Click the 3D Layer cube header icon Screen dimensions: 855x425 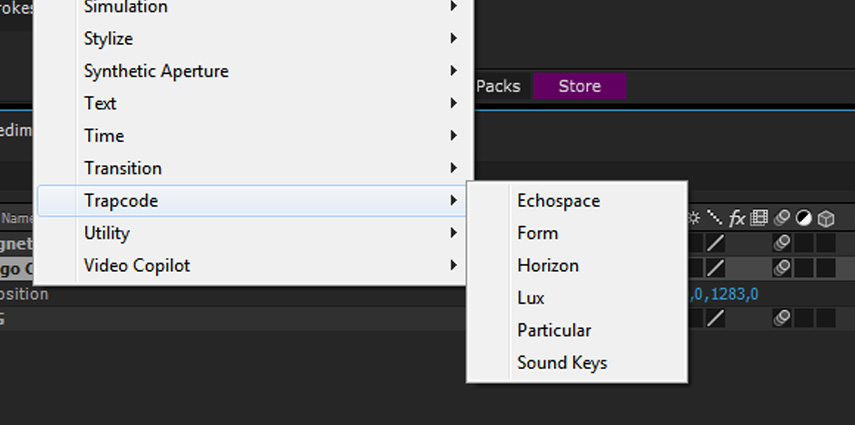(826, 219)
